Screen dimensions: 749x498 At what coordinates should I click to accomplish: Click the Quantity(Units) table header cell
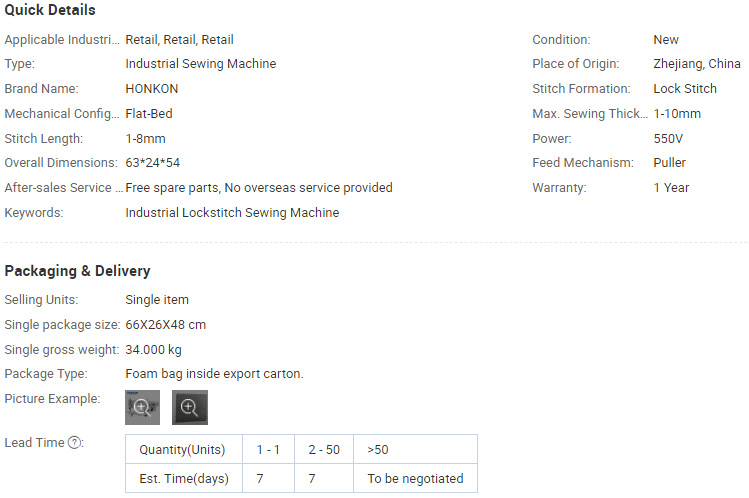pyautogui.click(x=184, y=449)
